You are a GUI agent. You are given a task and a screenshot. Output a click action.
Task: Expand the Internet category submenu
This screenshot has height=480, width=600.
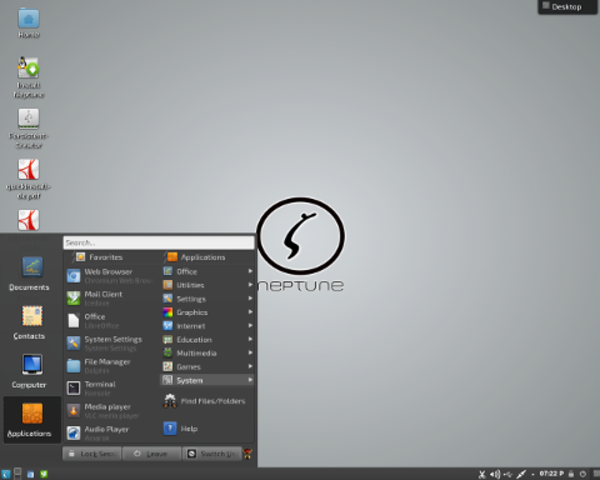(x=207, y=326)
